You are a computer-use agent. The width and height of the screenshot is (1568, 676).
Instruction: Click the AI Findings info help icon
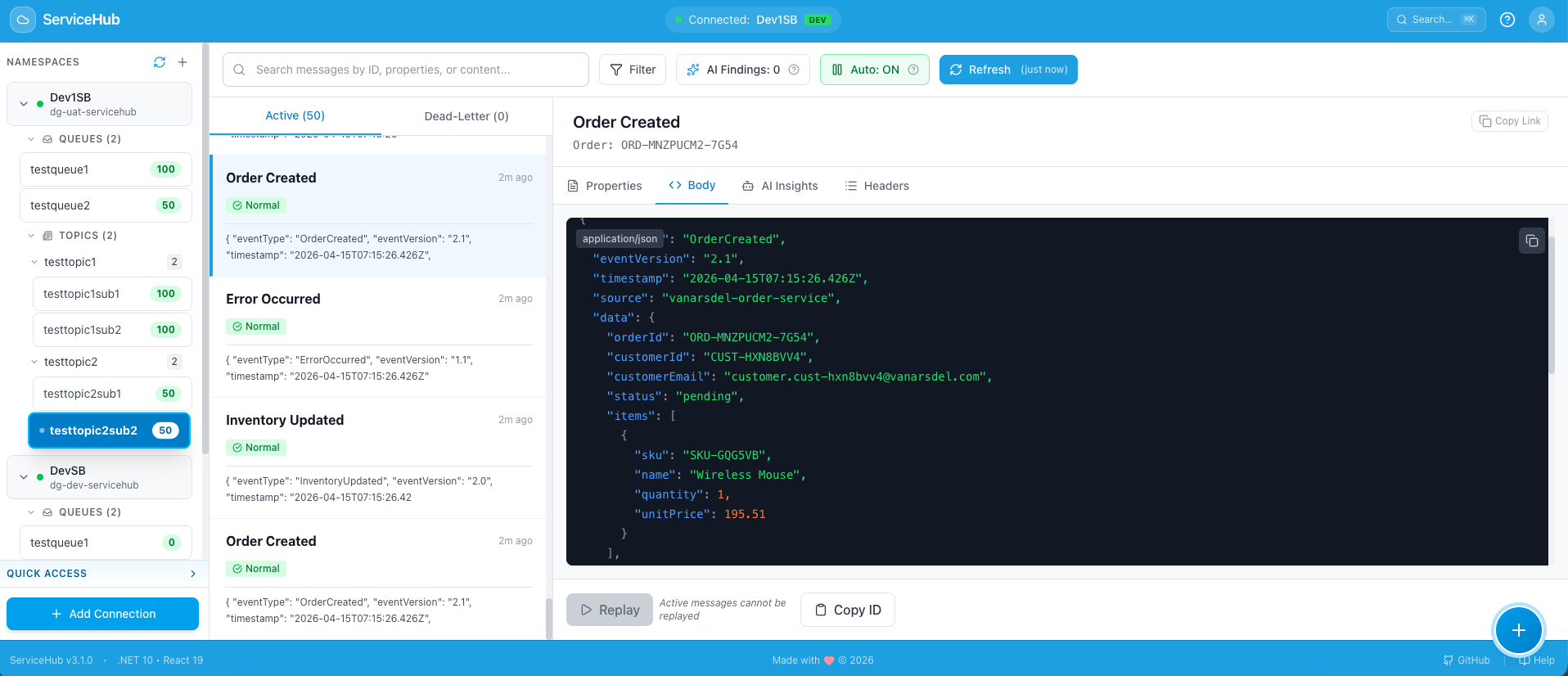[x=794, y=70]
